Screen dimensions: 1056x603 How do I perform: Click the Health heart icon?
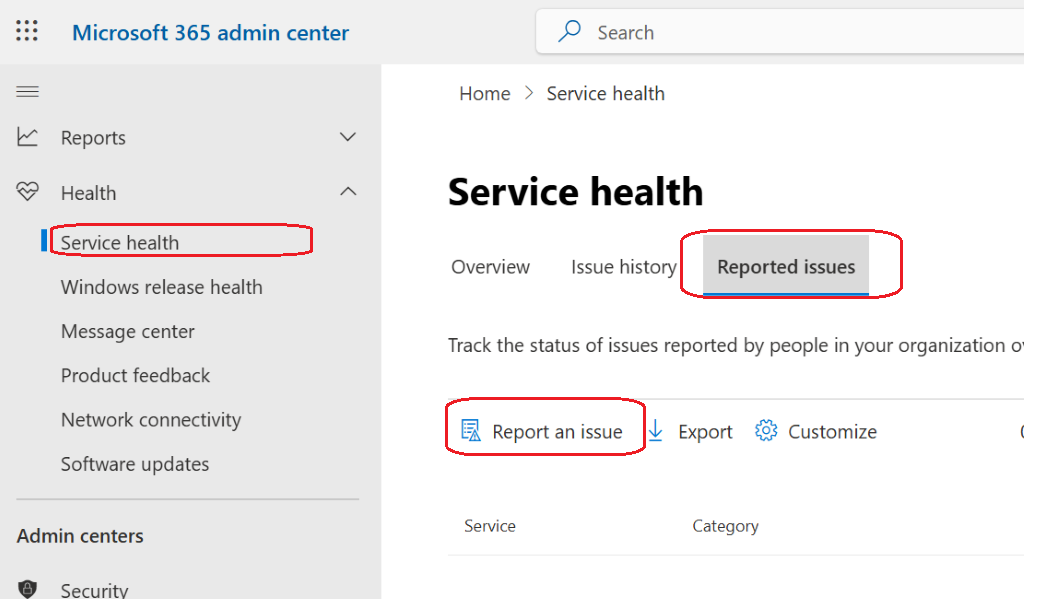[x=28, y=192]
